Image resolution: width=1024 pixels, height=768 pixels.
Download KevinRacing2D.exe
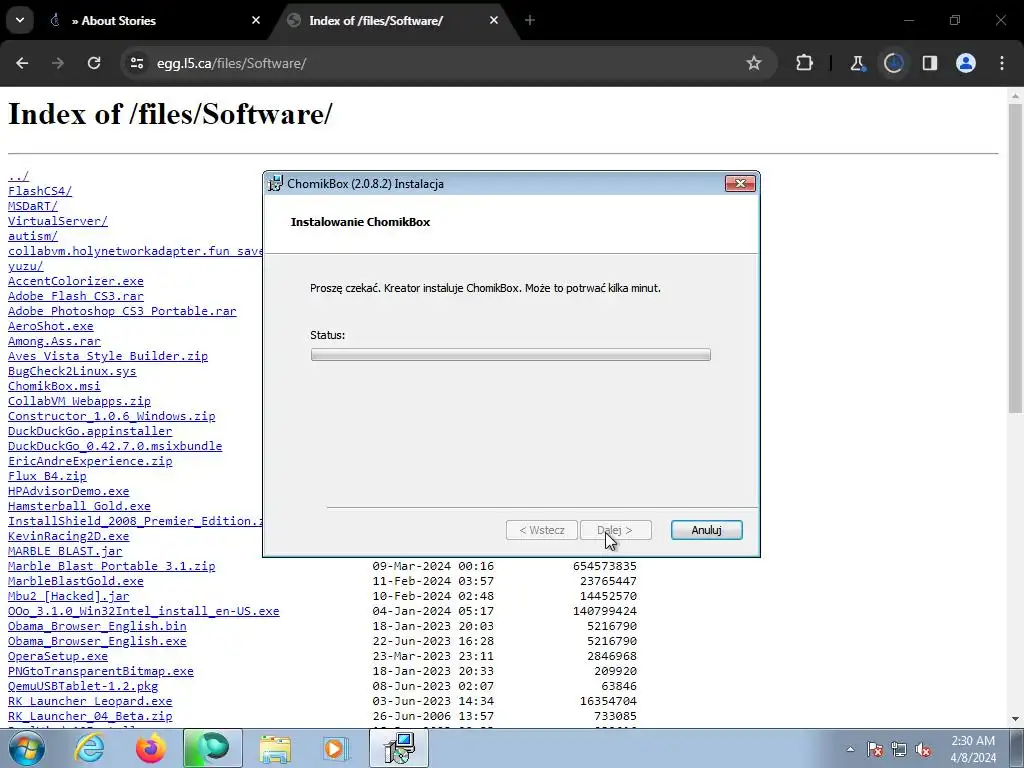pos(69,536)
